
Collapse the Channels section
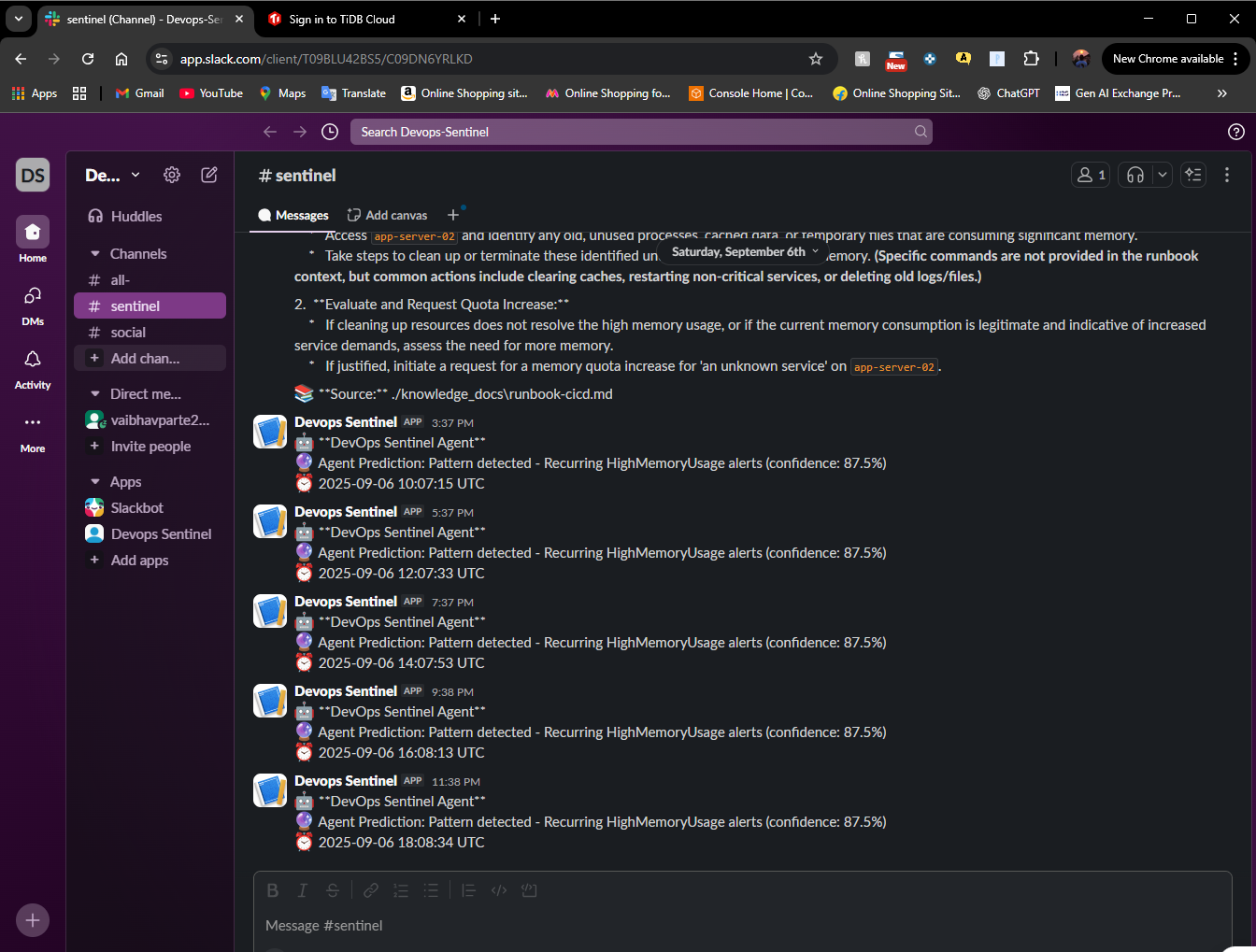click(x=94, y=253)
